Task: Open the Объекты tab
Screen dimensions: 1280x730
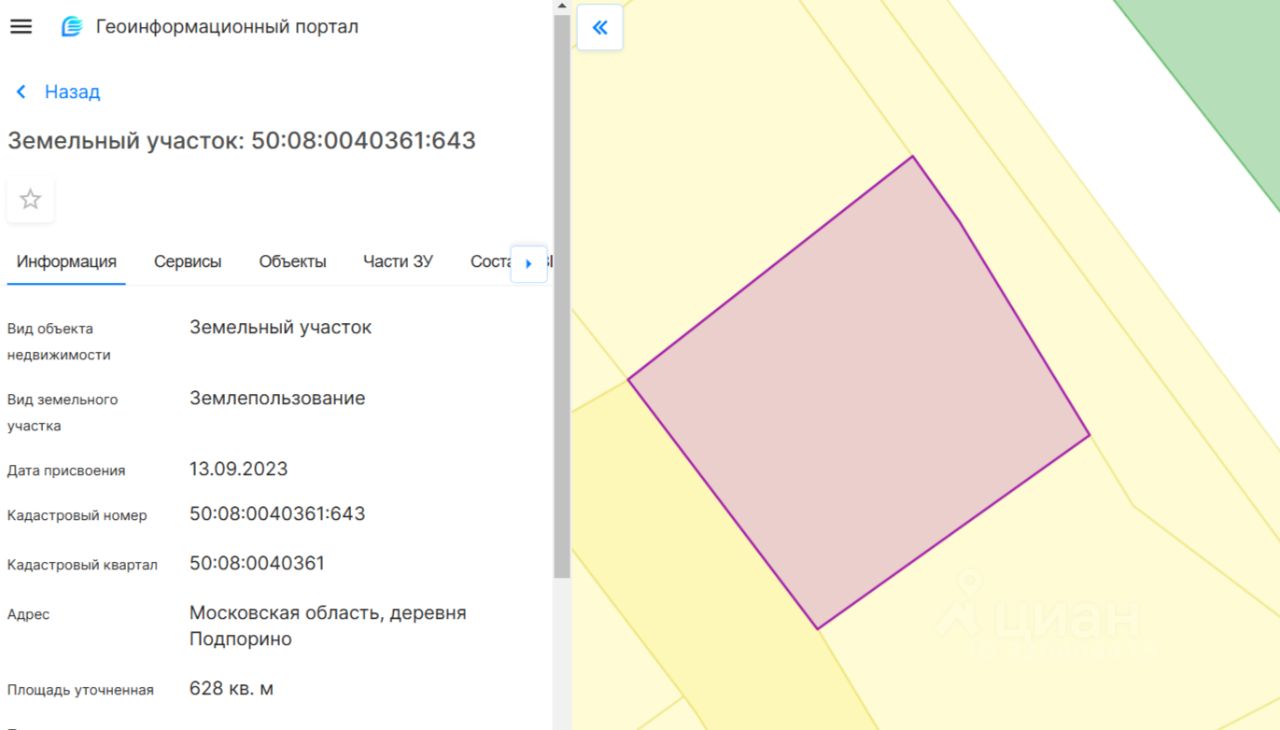Action: click(x=293, y=262)
